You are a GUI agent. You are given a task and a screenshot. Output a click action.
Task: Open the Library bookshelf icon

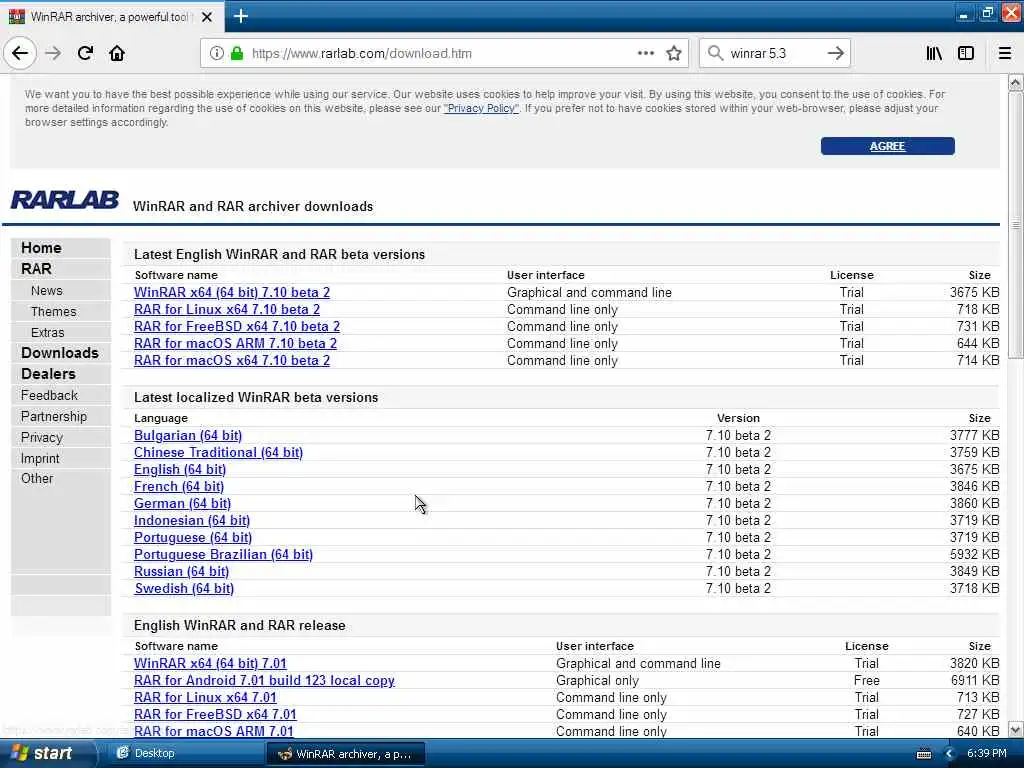[x=934, y=53]
